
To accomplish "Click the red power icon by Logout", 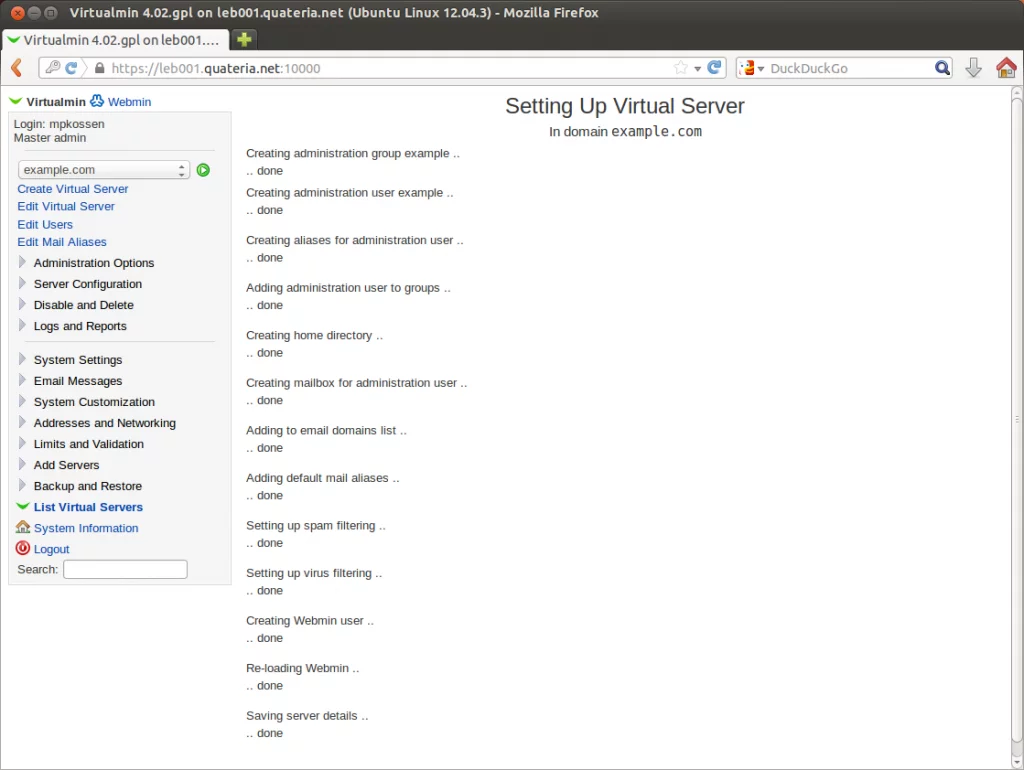I will click(23, 548).
